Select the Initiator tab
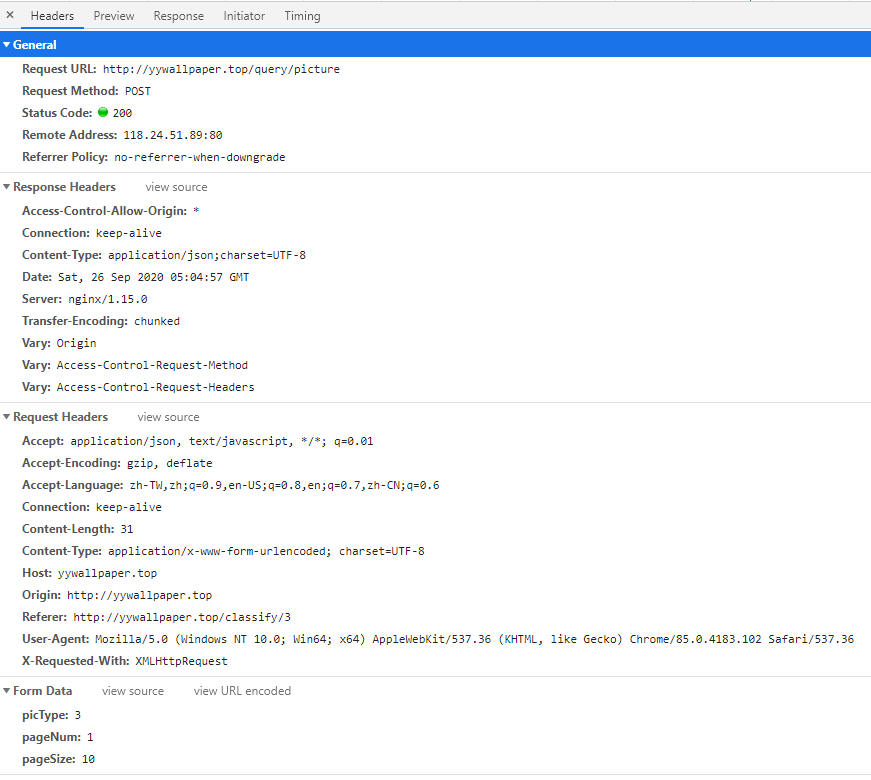 [x=244, y=16]
